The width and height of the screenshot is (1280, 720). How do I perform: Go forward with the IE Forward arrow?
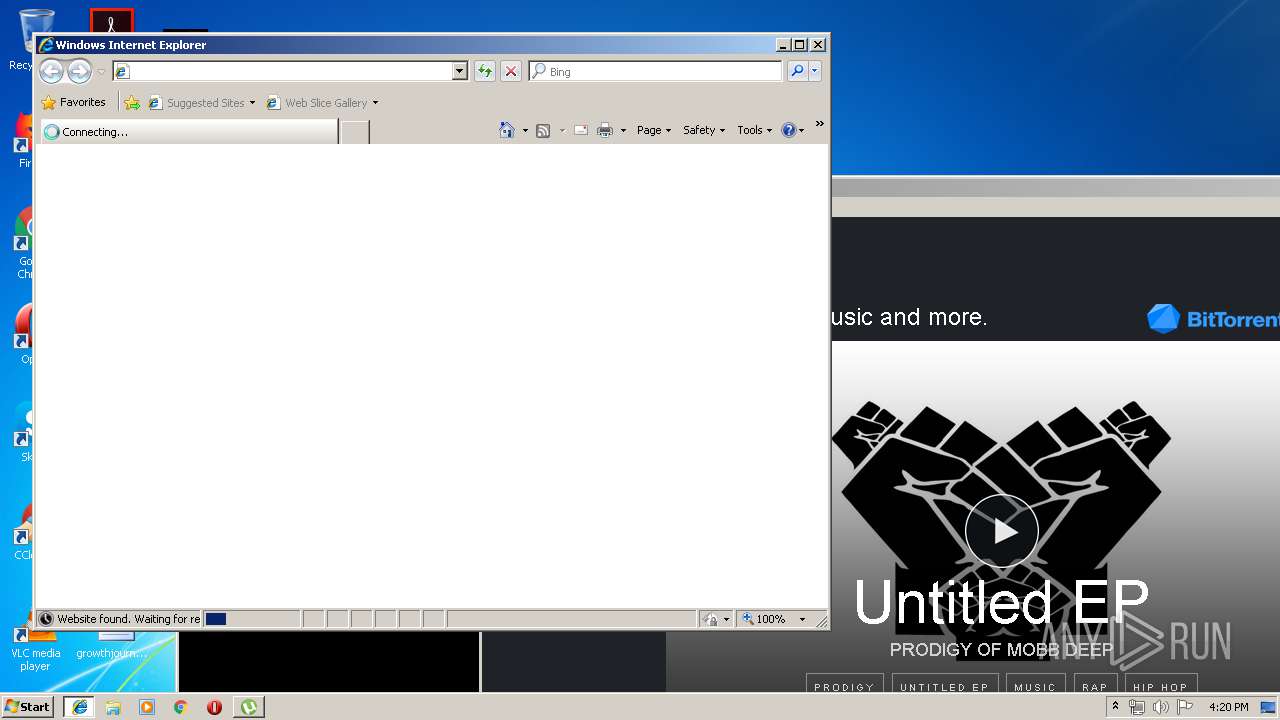click(x=79, y=71)
